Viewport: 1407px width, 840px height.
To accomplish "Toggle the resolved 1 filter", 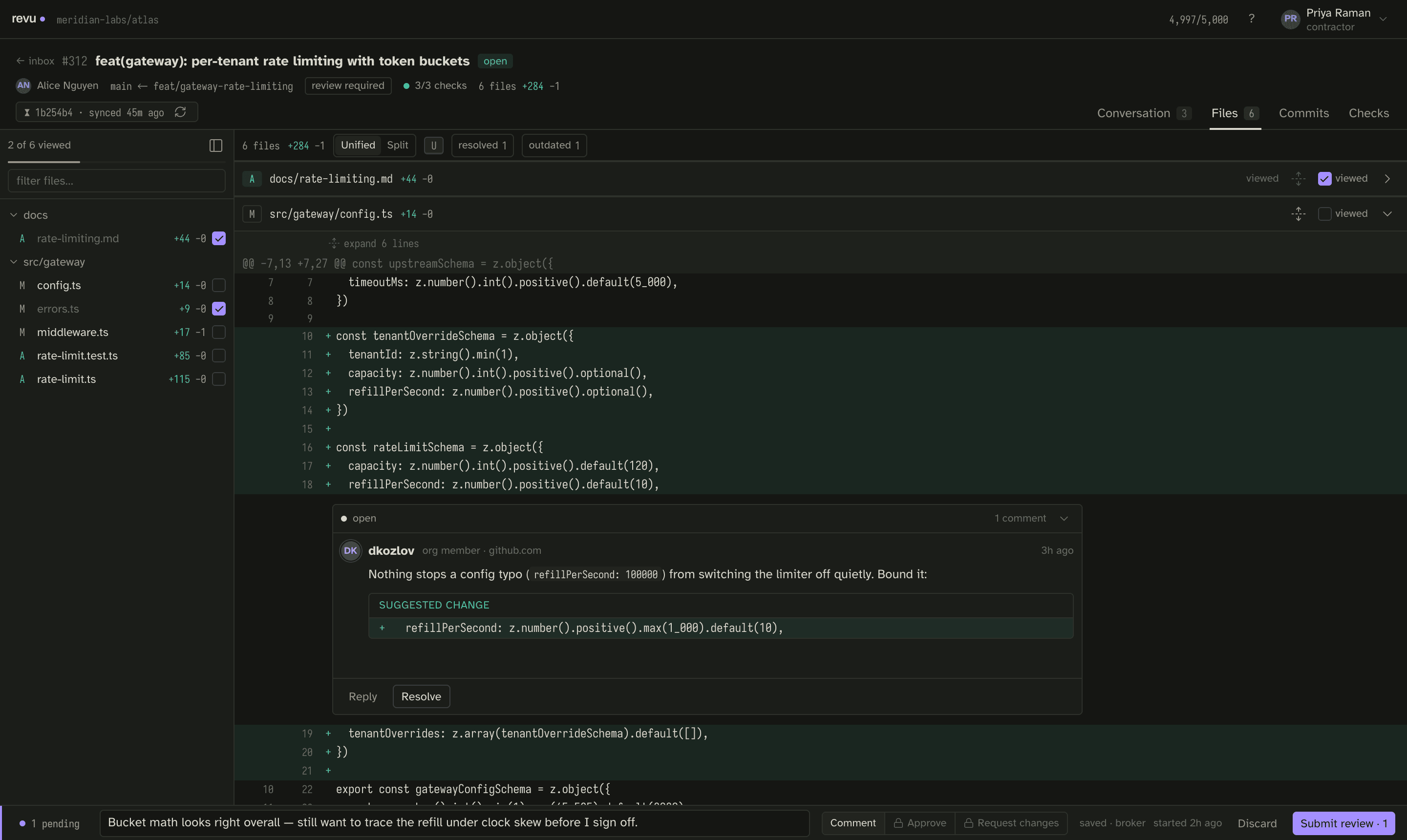I will pos(482,146).
